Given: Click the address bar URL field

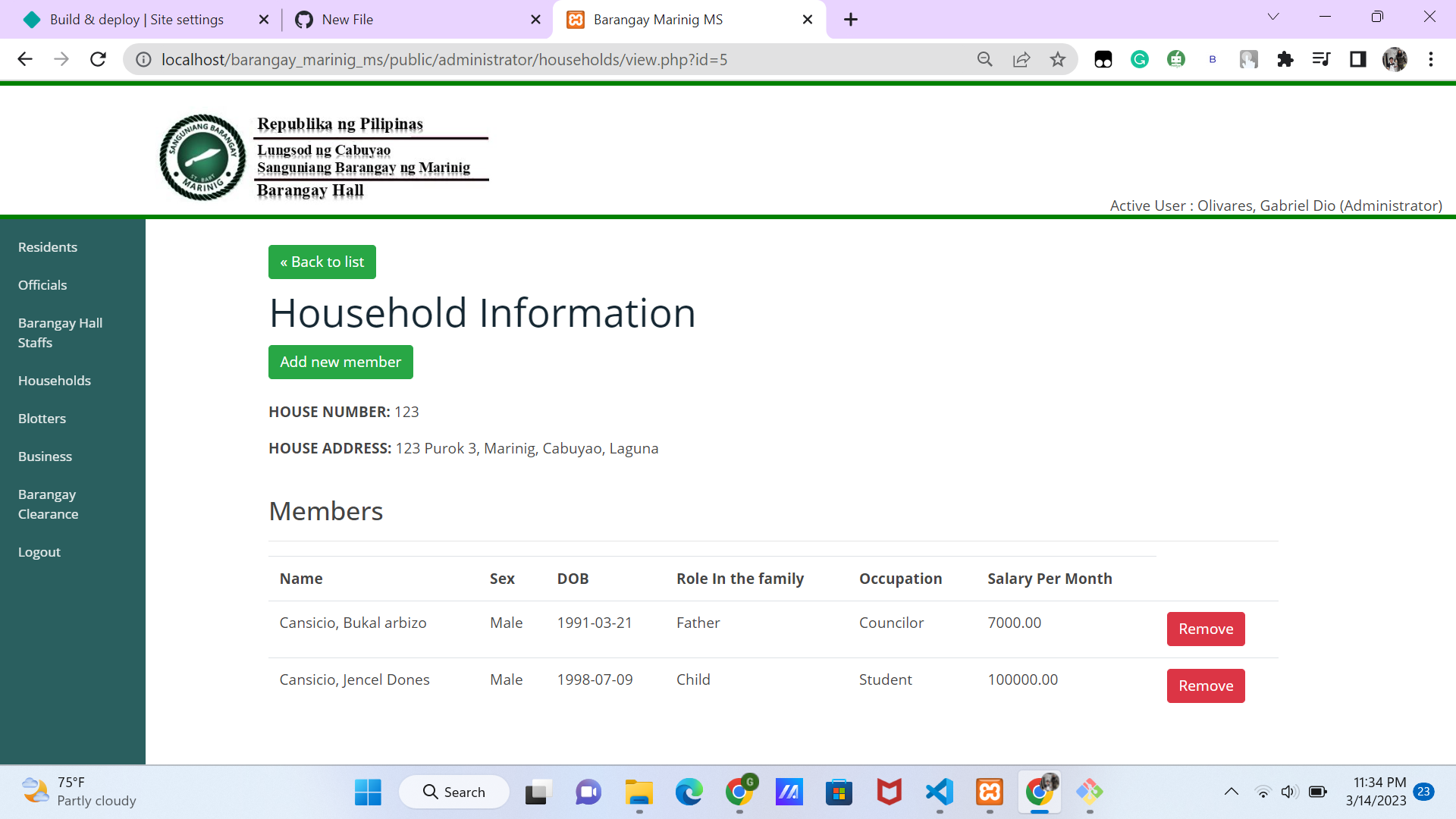Looking at the screenshot, I should coord(531,59).
